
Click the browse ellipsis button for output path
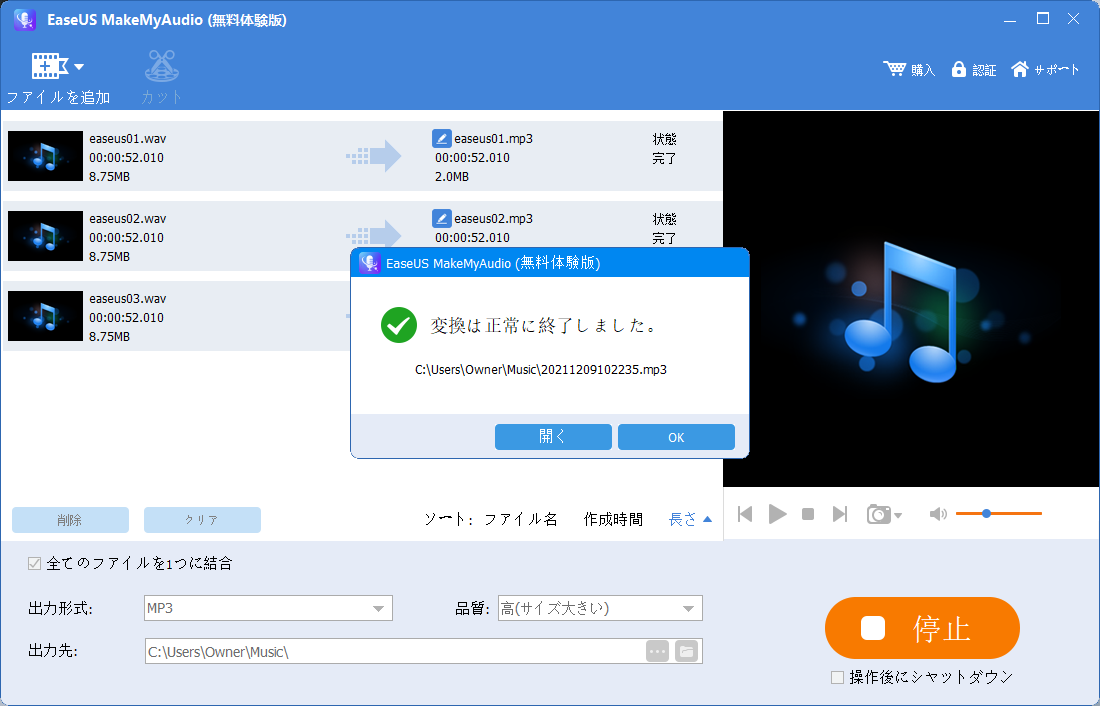(x=657, y=651)
